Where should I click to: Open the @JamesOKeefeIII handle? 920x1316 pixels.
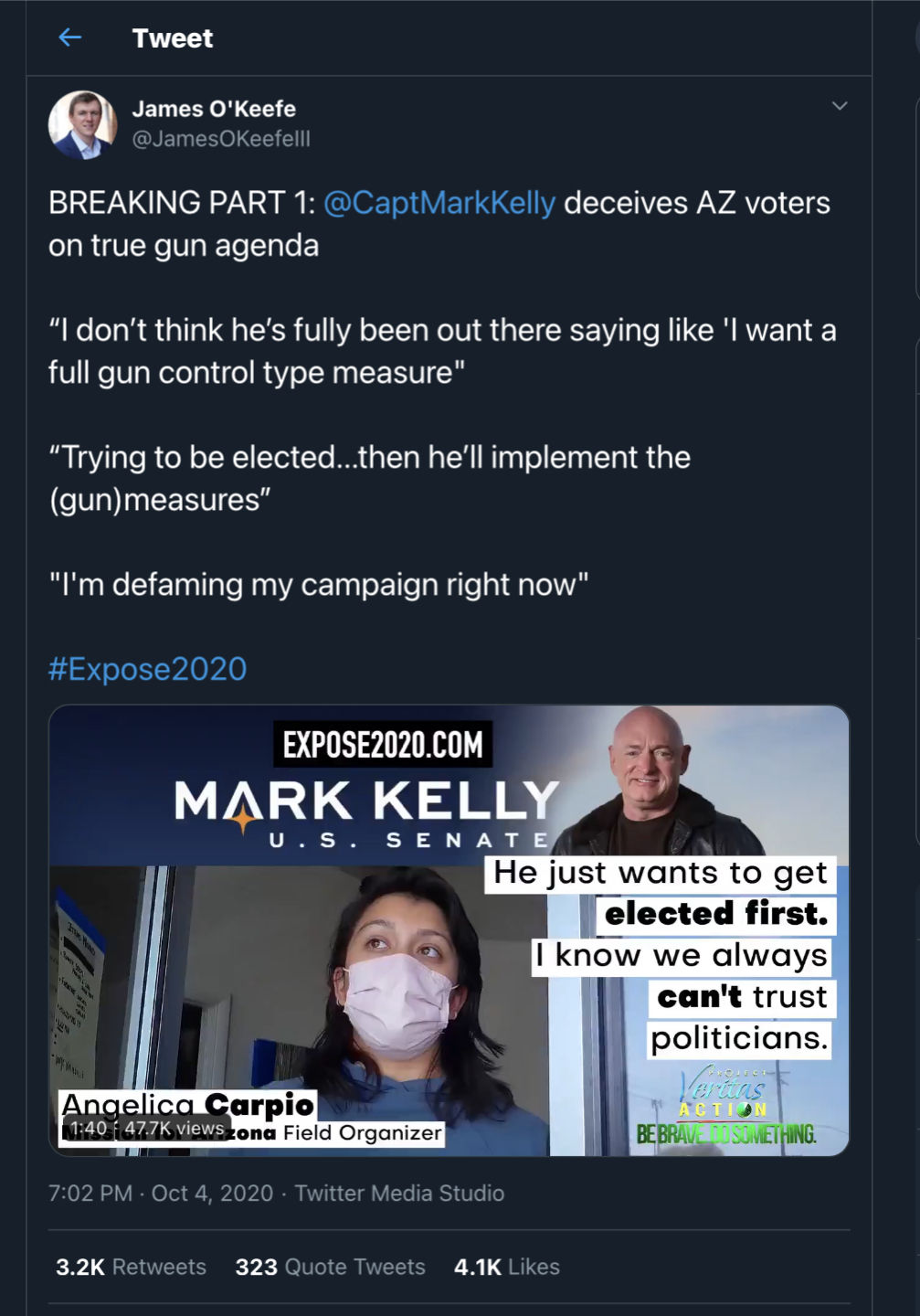(x=221, y=139)
